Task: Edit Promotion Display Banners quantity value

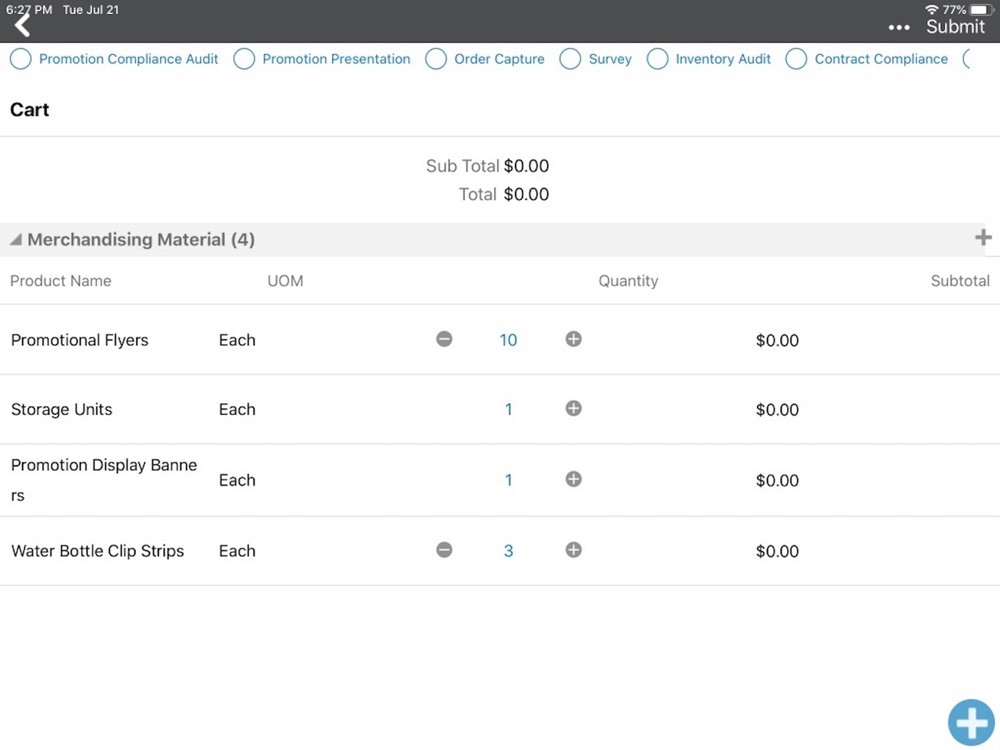Action: (508, 480)
